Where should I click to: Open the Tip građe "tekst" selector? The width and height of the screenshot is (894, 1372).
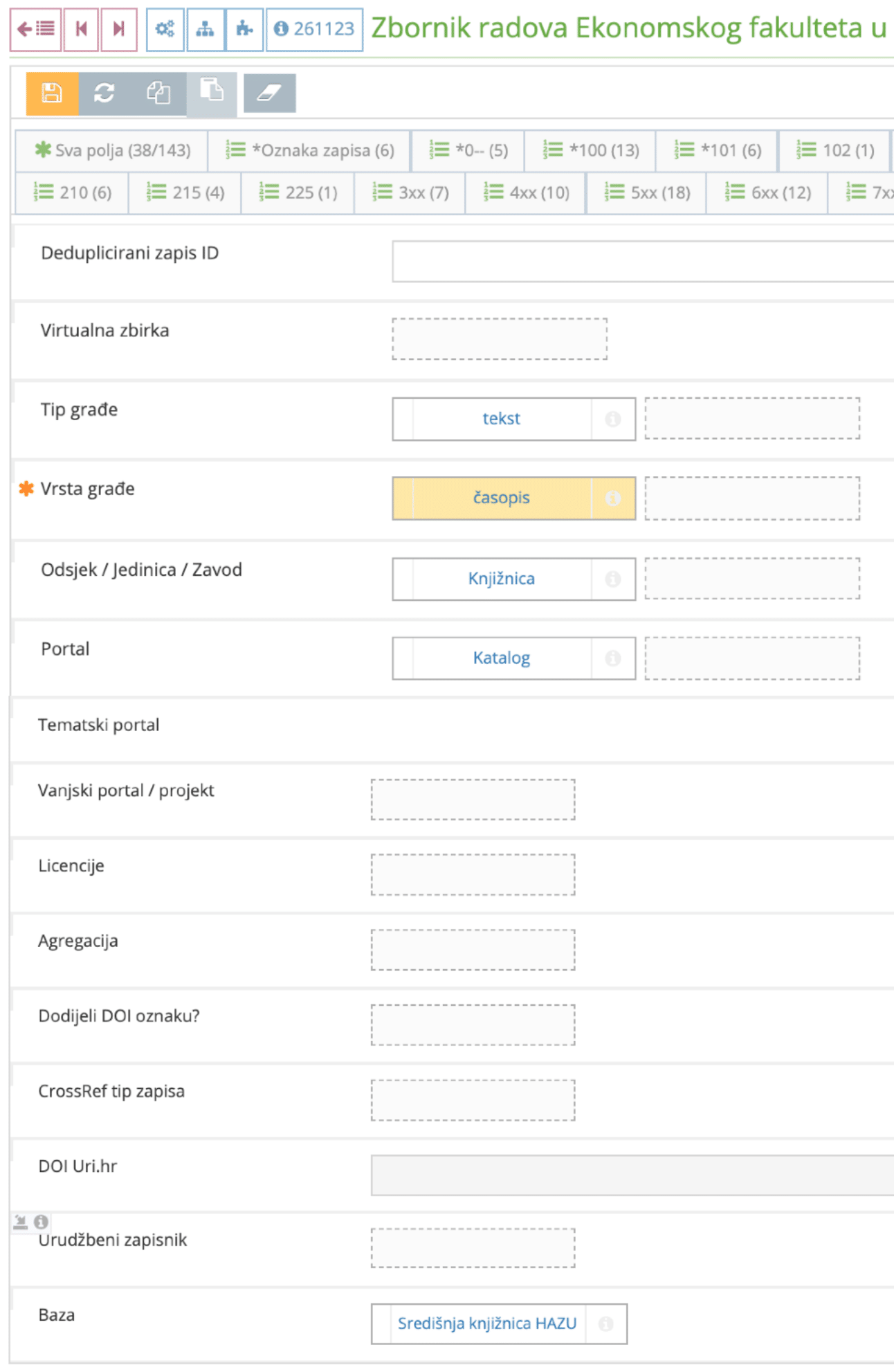pyautogui.click(x=502, y=419)
